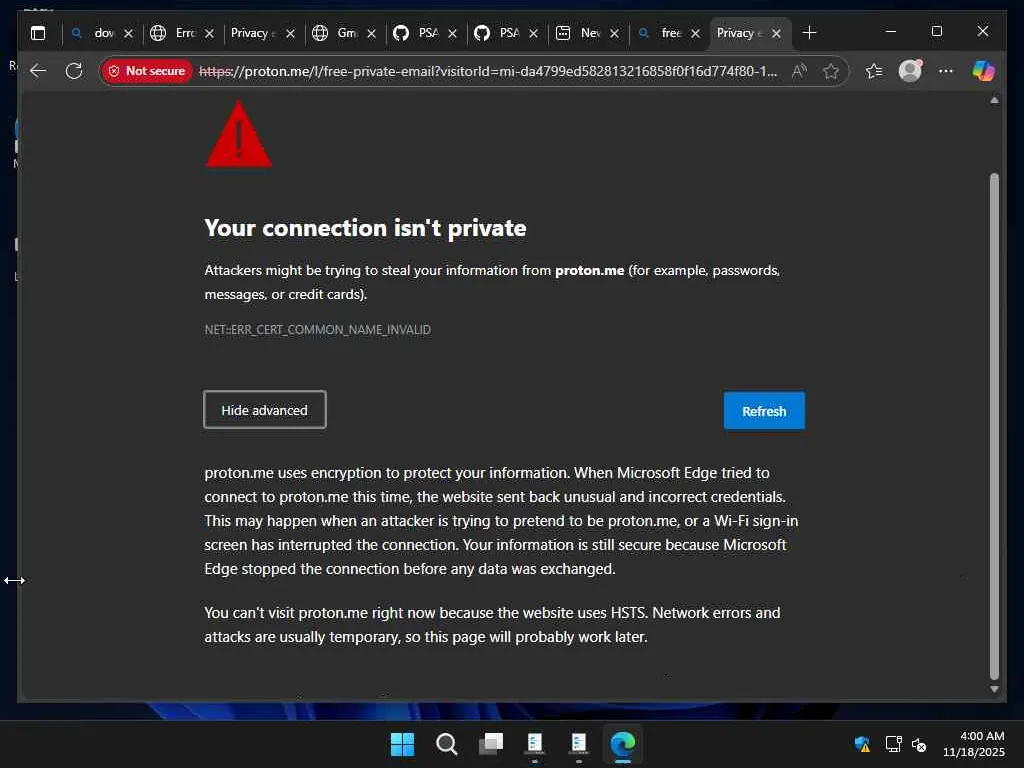Go back using the back arrow
The width and height of the screenshot is (1024, 768).
38,71
